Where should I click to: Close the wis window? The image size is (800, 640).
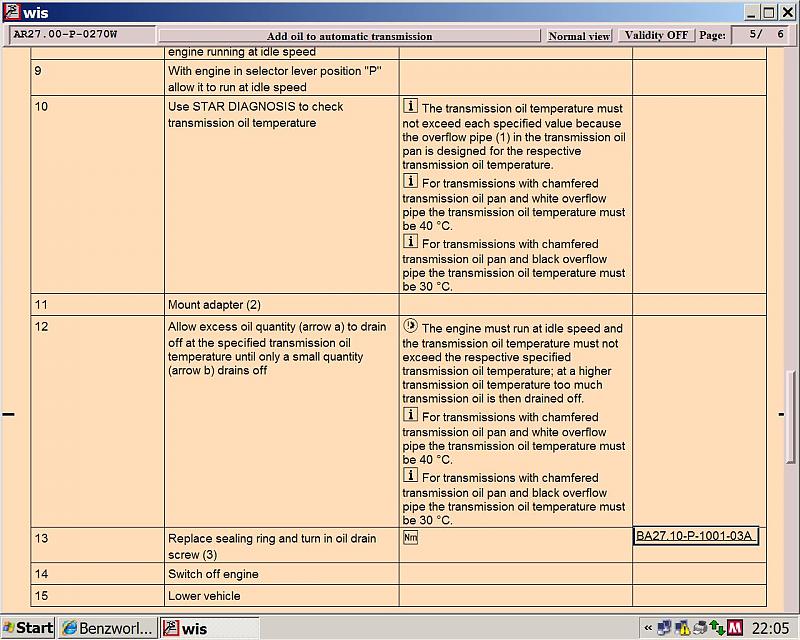tap(787, 12)
